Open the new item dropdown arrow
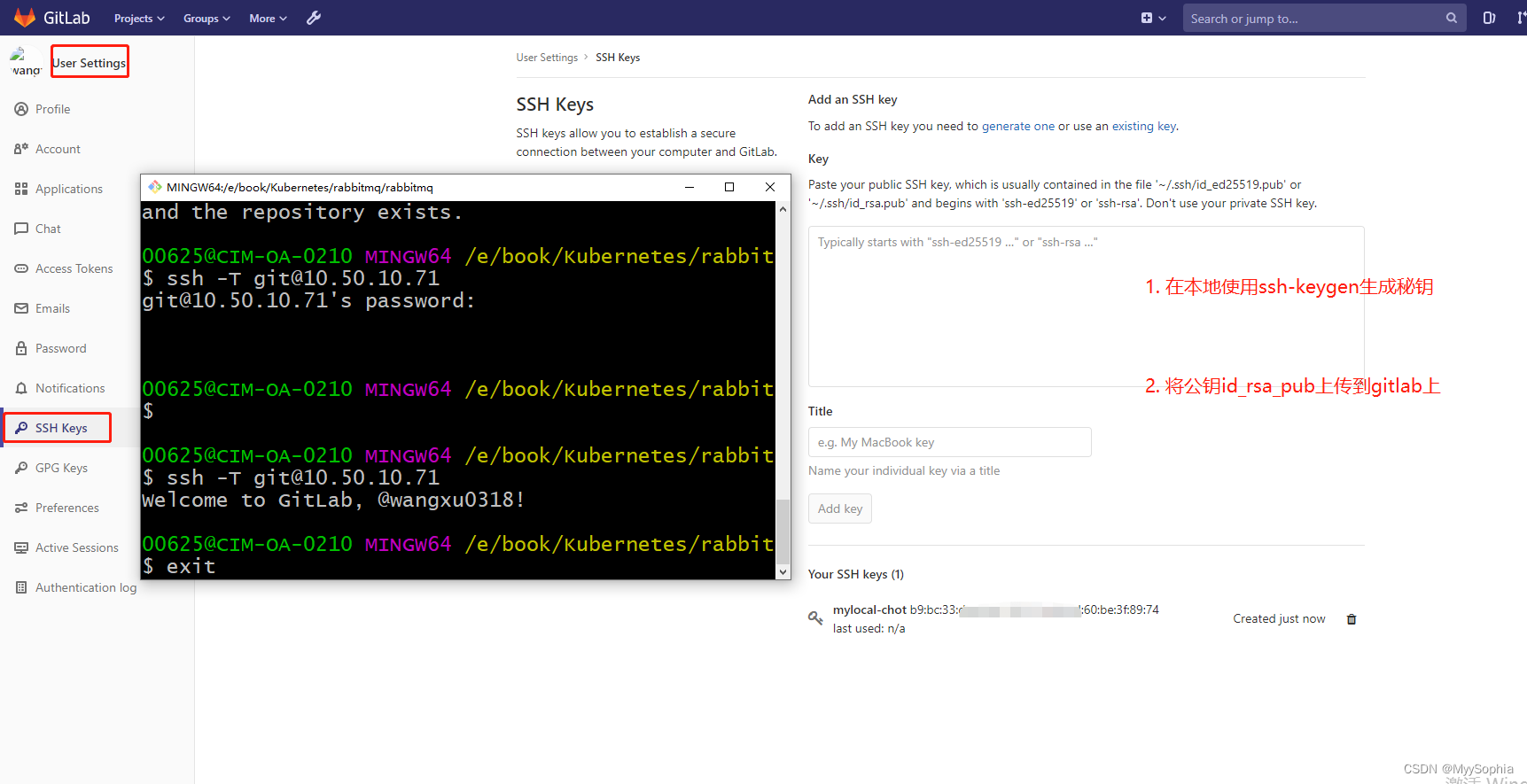 (x=1163, y=18)
